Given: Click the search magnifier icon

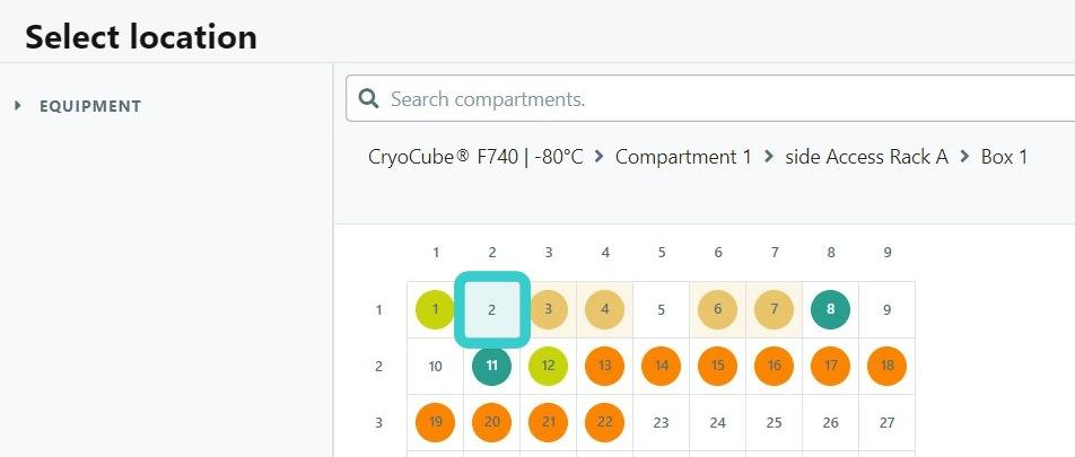Looking at the screenshot, I should 369,99.
